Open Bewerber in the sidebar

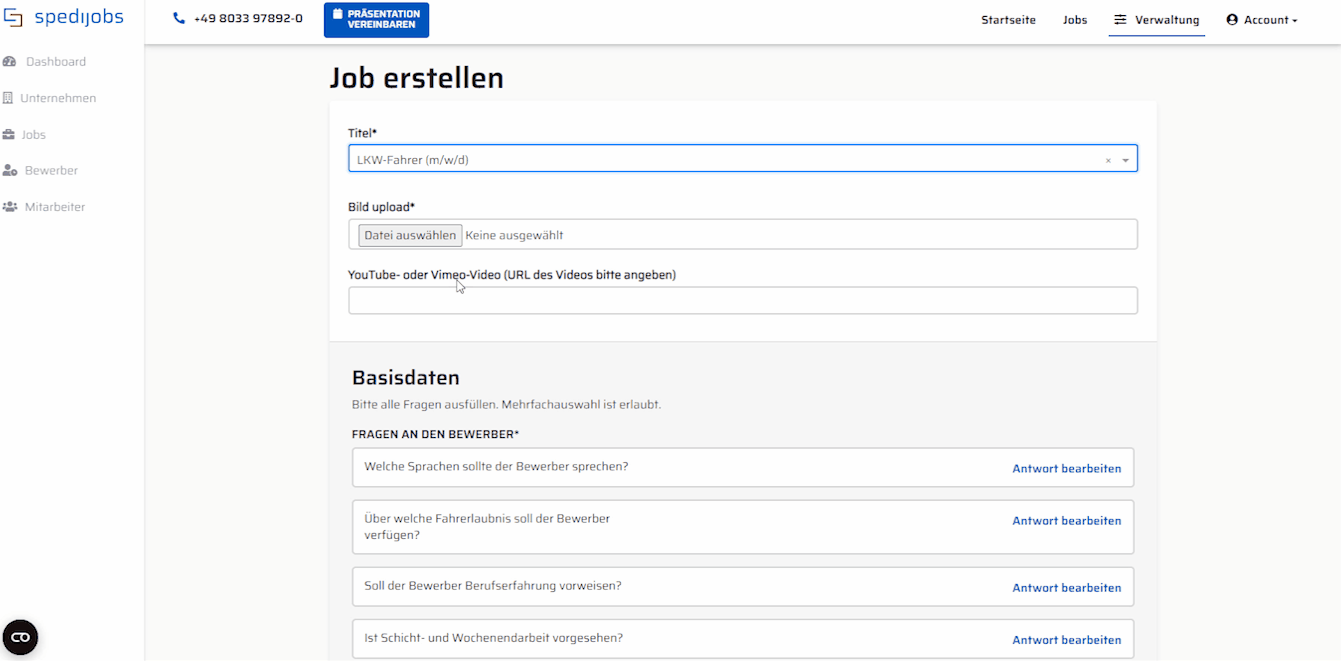pyautogui.click(x=51, y=171)
